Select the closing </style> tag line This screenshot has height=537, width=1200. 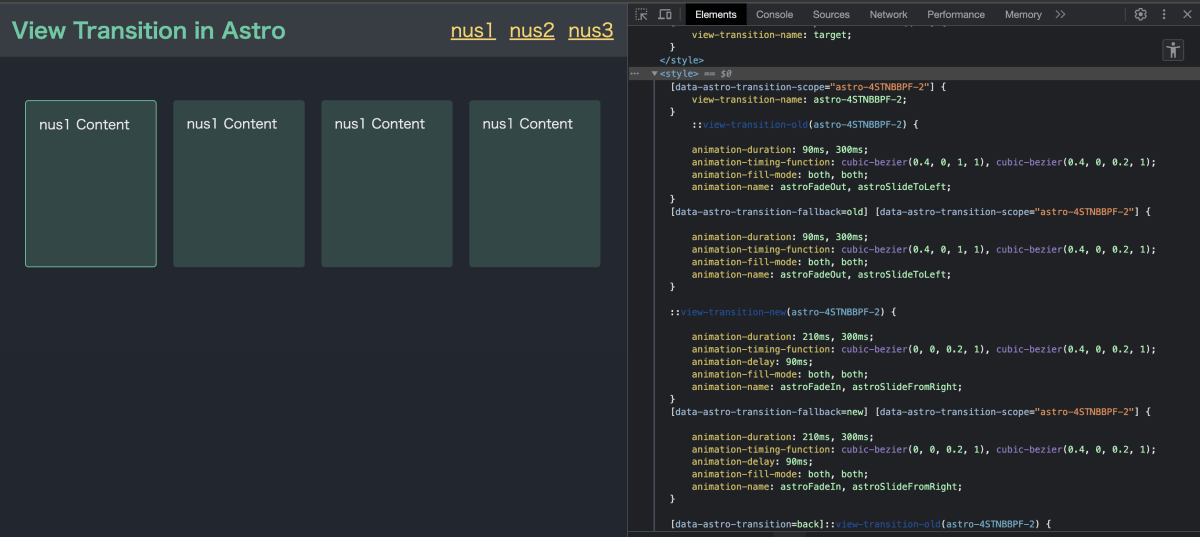point(681,61)
